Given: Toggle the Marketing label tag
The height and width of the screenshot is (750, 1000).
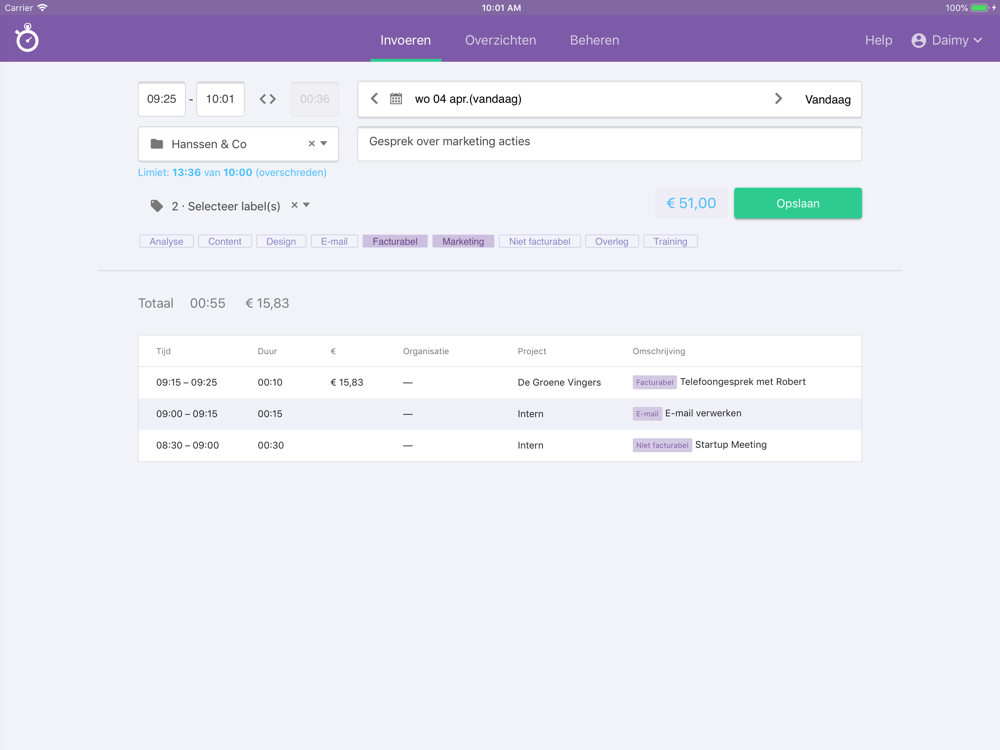Looking at the screenshot, I should pos(463,241).
